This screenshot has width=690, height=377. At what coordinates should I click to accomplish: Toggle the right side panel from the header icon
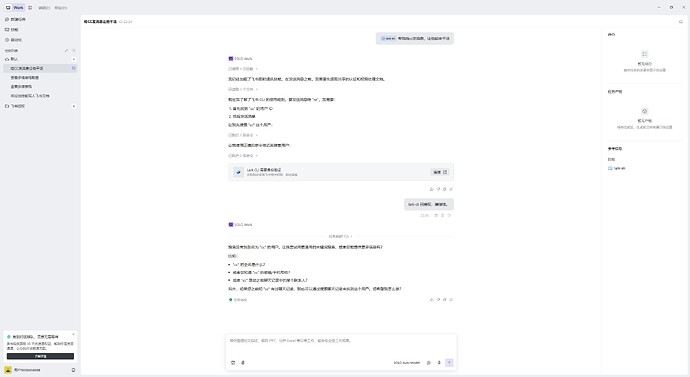point(681,22)
